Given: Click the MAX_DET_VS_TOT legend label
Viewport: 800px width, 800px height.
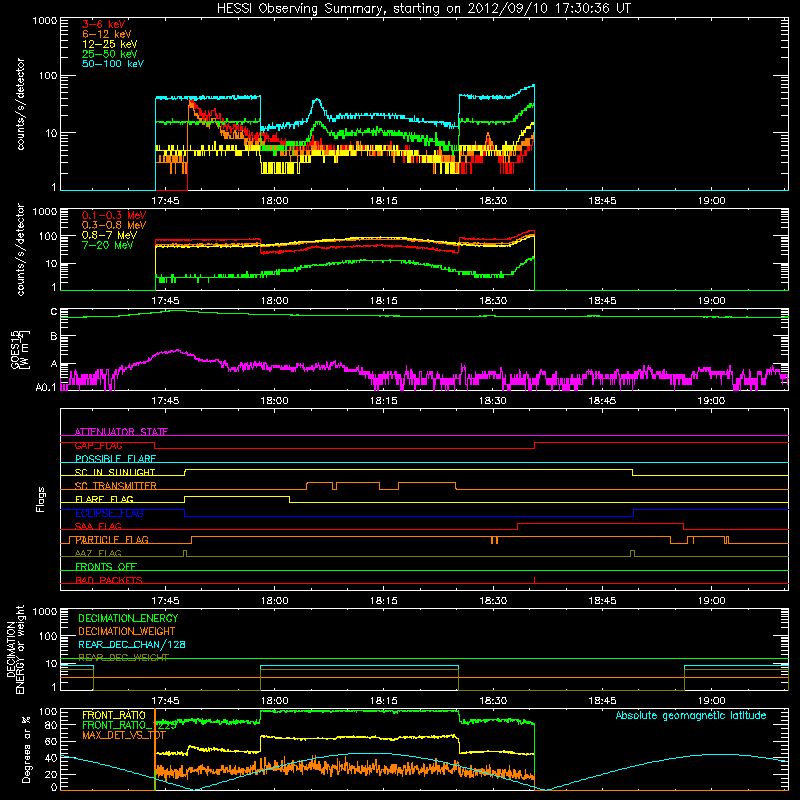Looking at the screenshot, I should tap(123, 735).
